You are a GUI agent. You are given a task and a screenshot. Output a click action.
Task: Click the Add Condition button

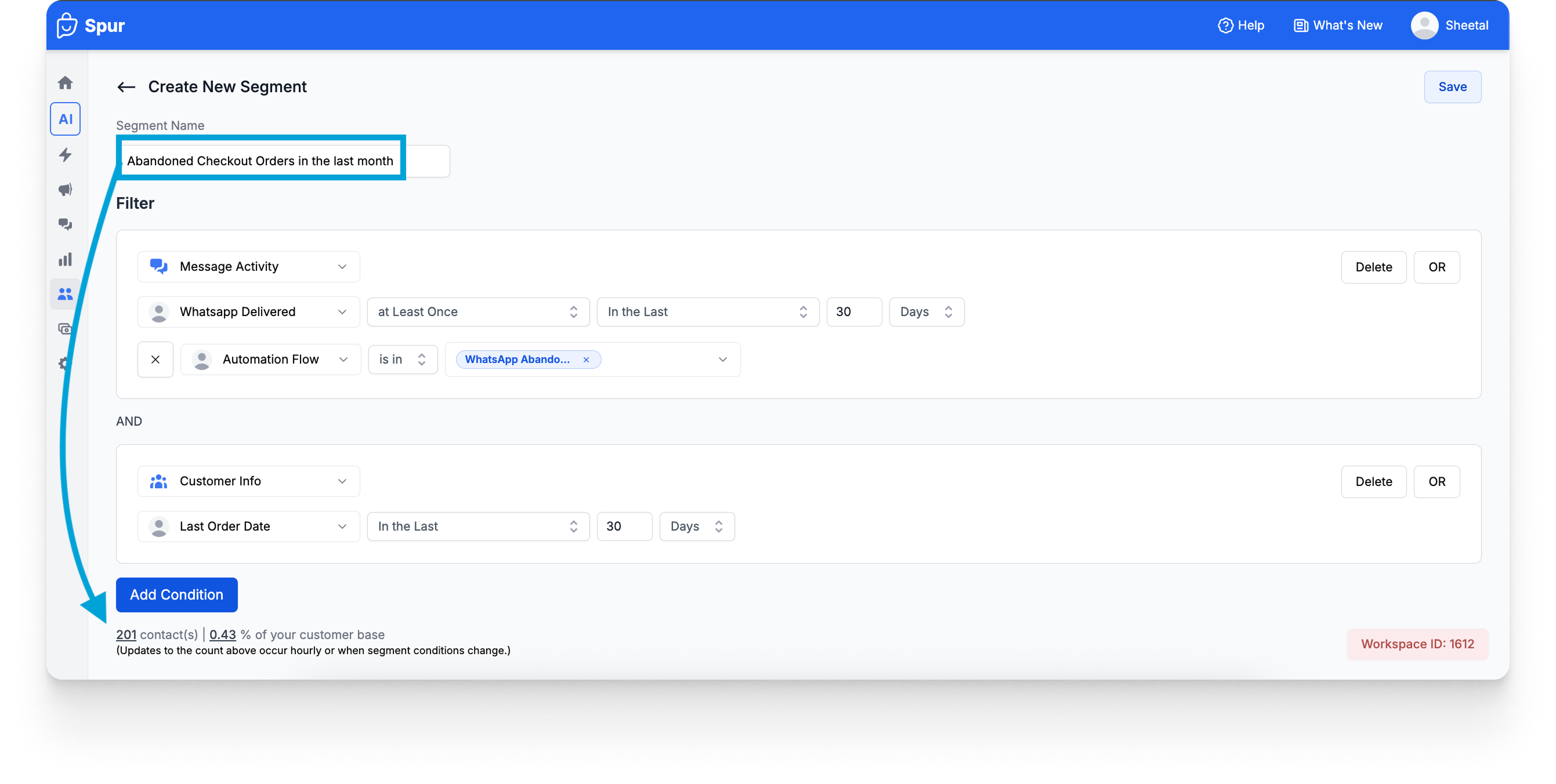click(x=176, y=594)
